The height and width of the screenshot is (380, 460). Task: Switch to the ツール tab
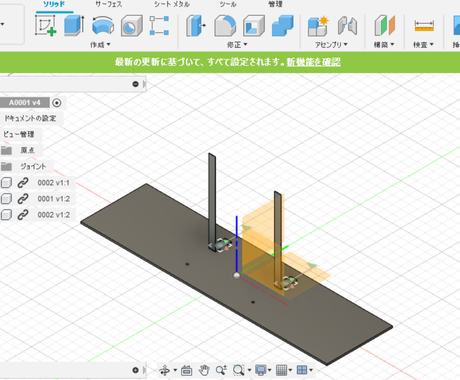tap(228, 4)
